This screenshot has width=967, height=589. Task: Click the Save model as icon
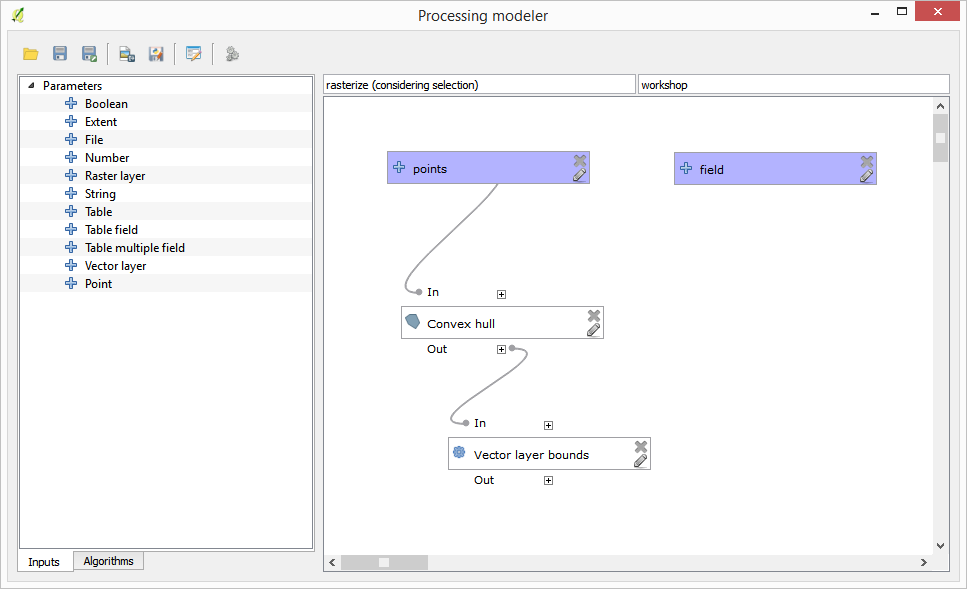coord(89,54)
